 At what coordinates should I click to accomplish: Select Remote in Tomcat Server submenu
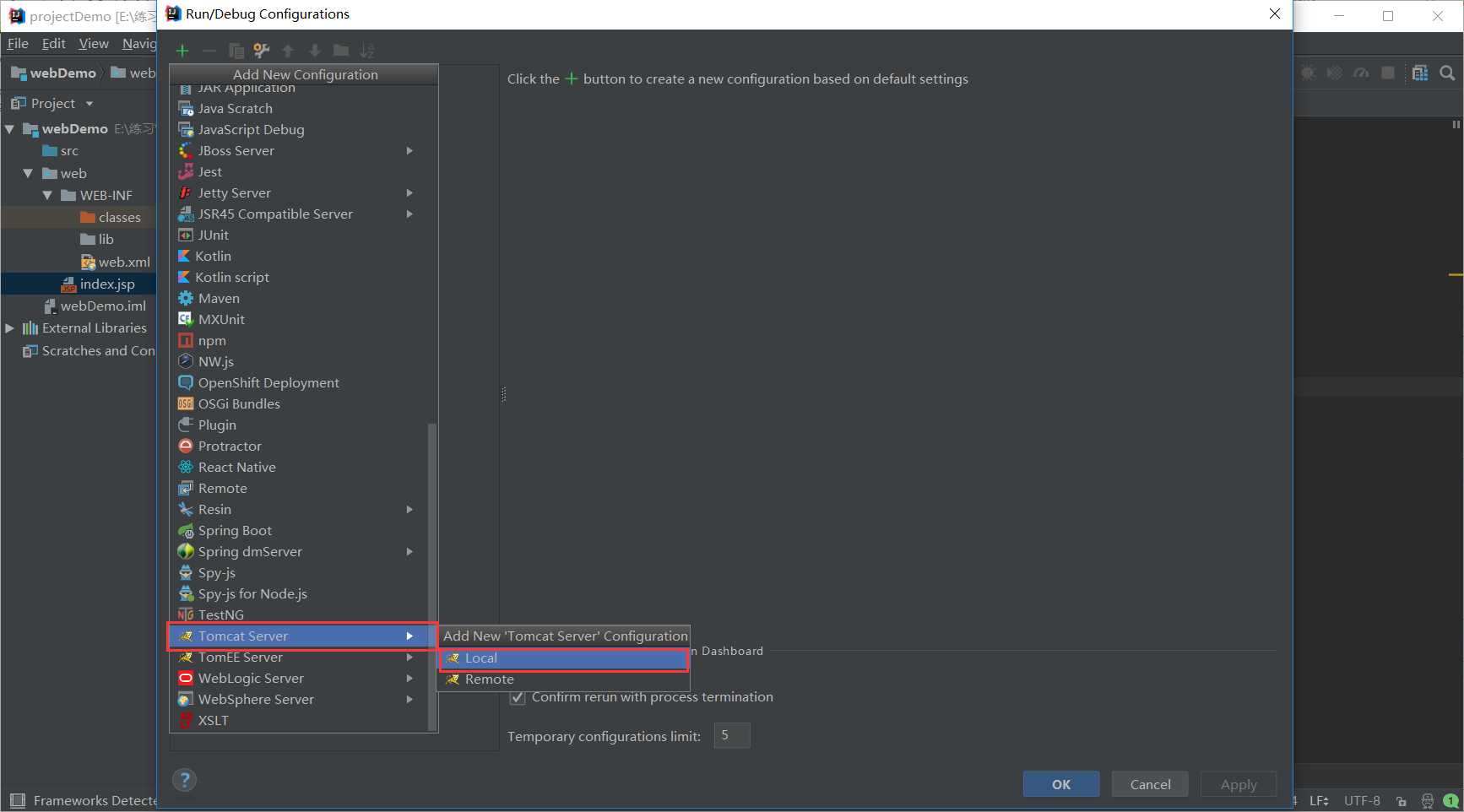click(563, 679)
